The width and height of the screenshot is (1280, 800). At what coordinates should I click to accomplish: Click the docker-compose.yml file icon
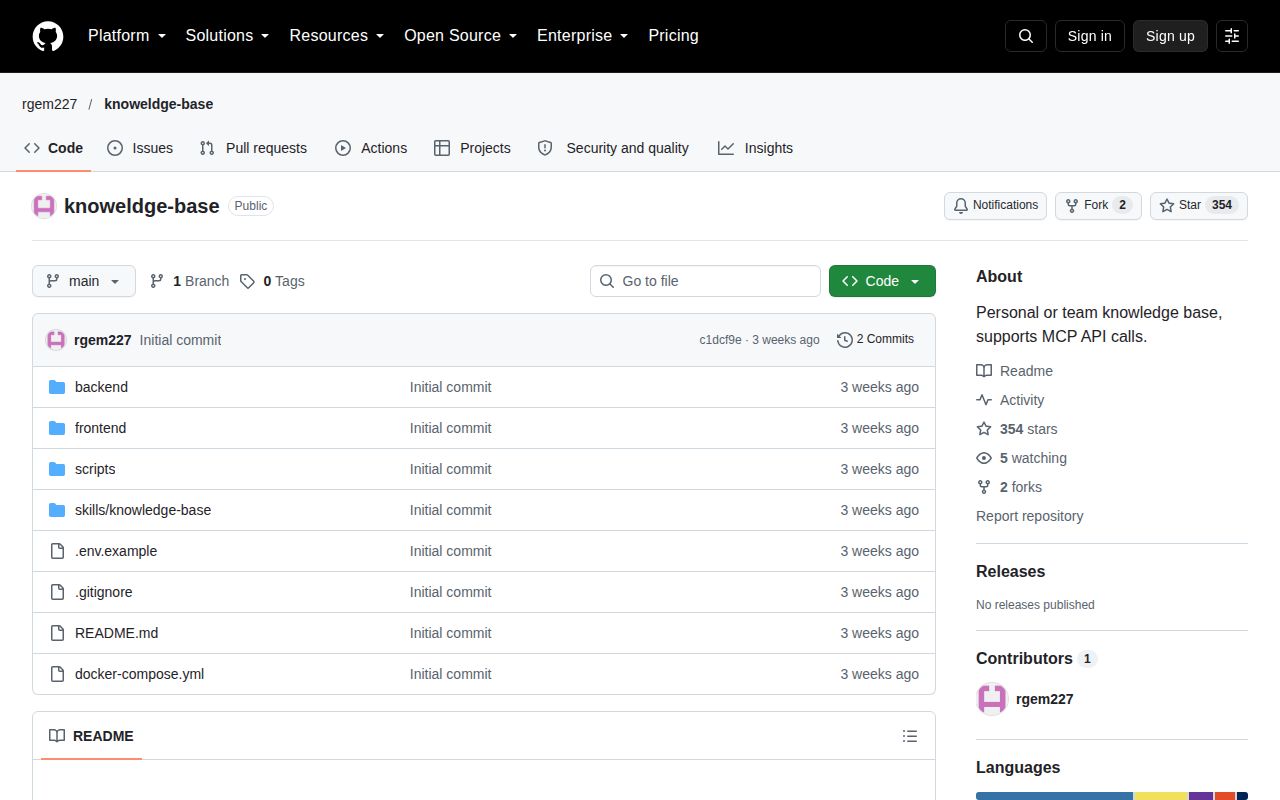click(x=57, y=674)
